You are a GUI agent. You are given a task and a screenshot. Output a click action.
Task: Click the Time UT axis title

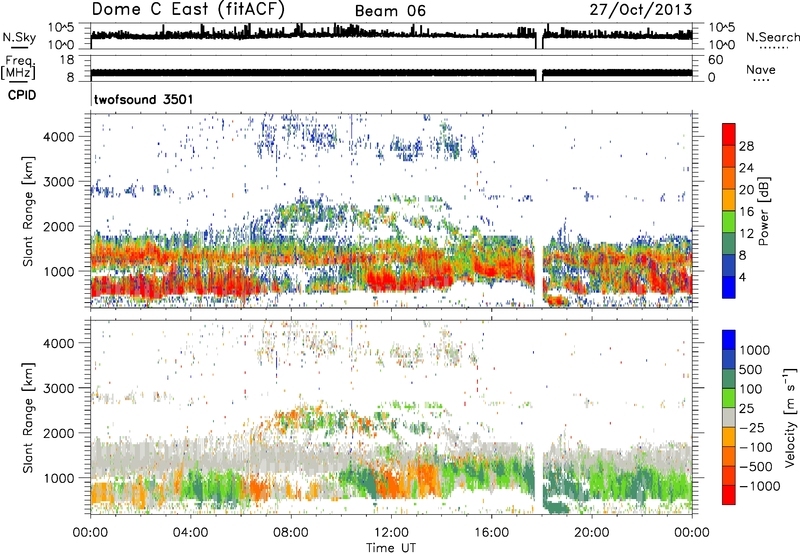click(x=391, y=547)
